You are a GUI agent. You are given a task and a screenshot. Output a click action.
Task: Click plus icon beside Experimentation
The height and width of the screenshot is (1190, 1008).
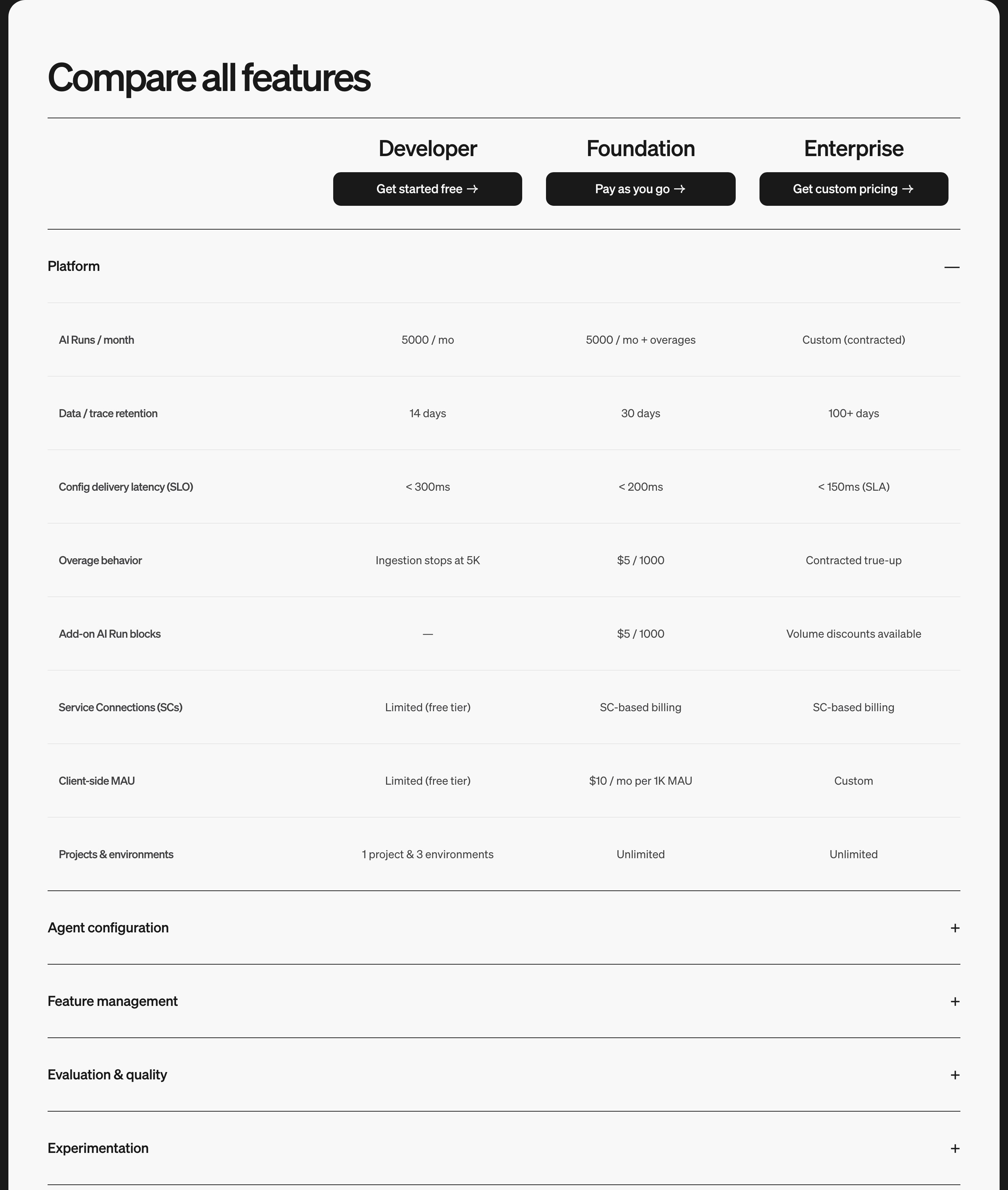[x=954, y=1148]
